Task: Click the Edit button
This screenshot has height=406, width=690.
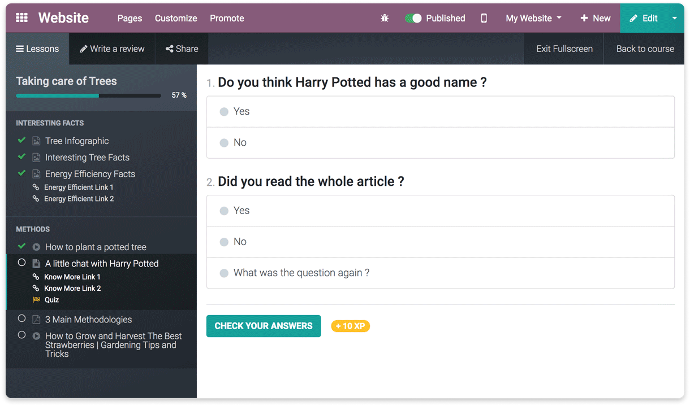Action: click(x=644, y=18)
